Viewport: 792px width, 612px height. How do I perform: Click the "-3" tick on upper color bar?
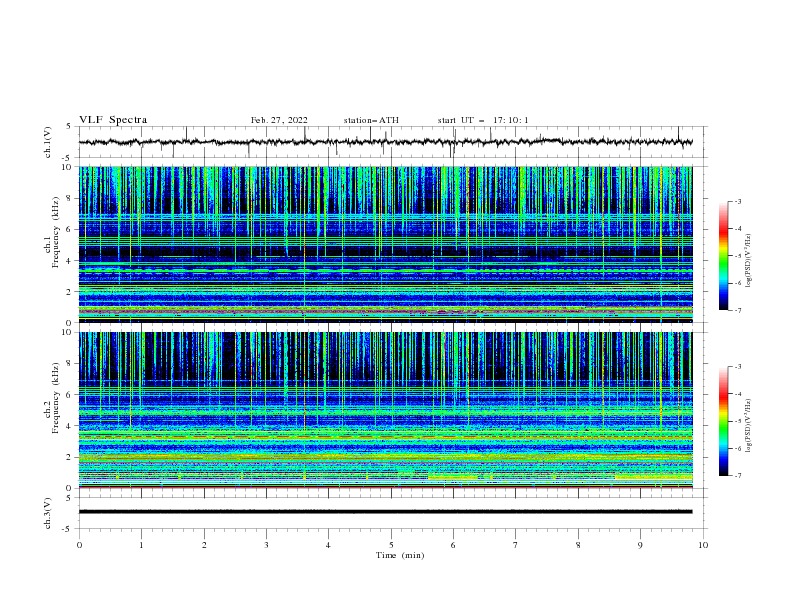pos(738,202)
